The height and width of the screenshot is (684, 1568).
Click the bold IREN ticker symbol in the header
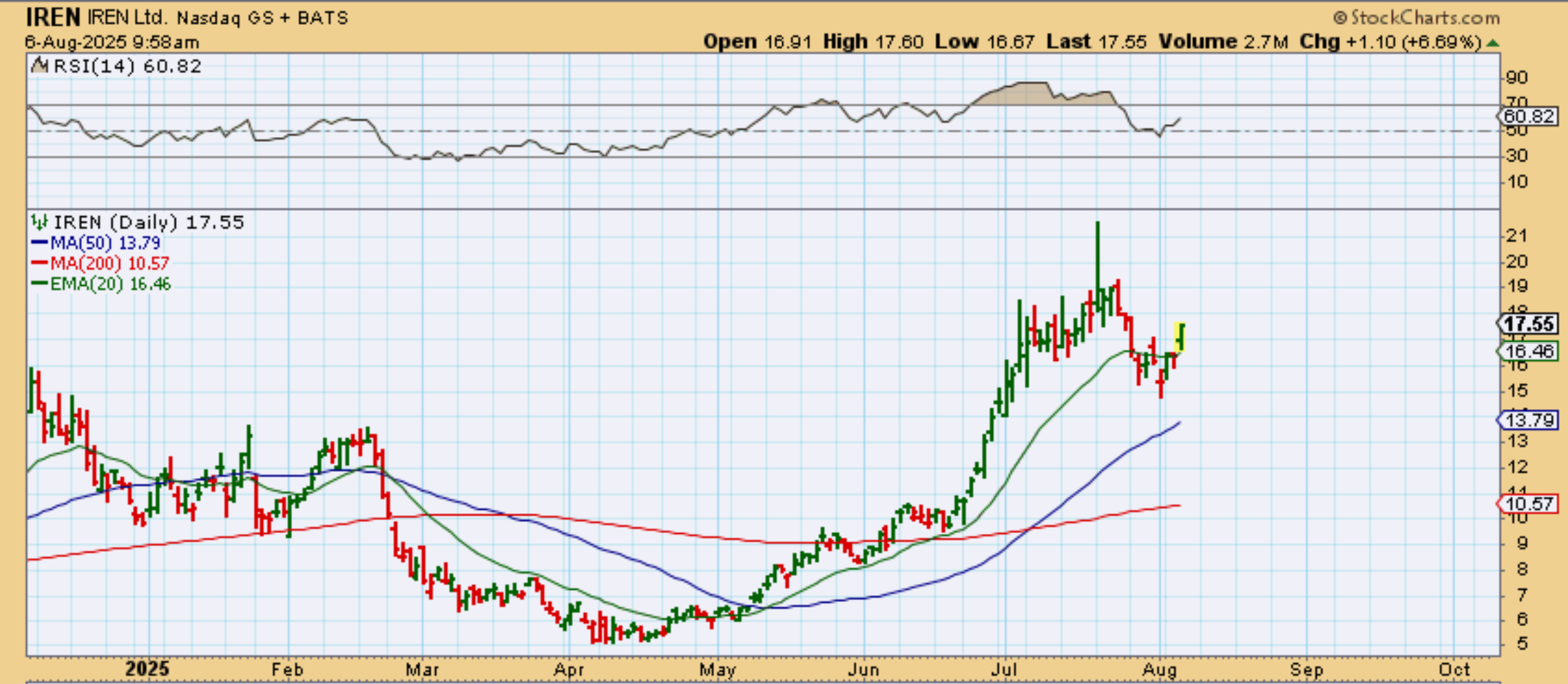pos(53,17)
